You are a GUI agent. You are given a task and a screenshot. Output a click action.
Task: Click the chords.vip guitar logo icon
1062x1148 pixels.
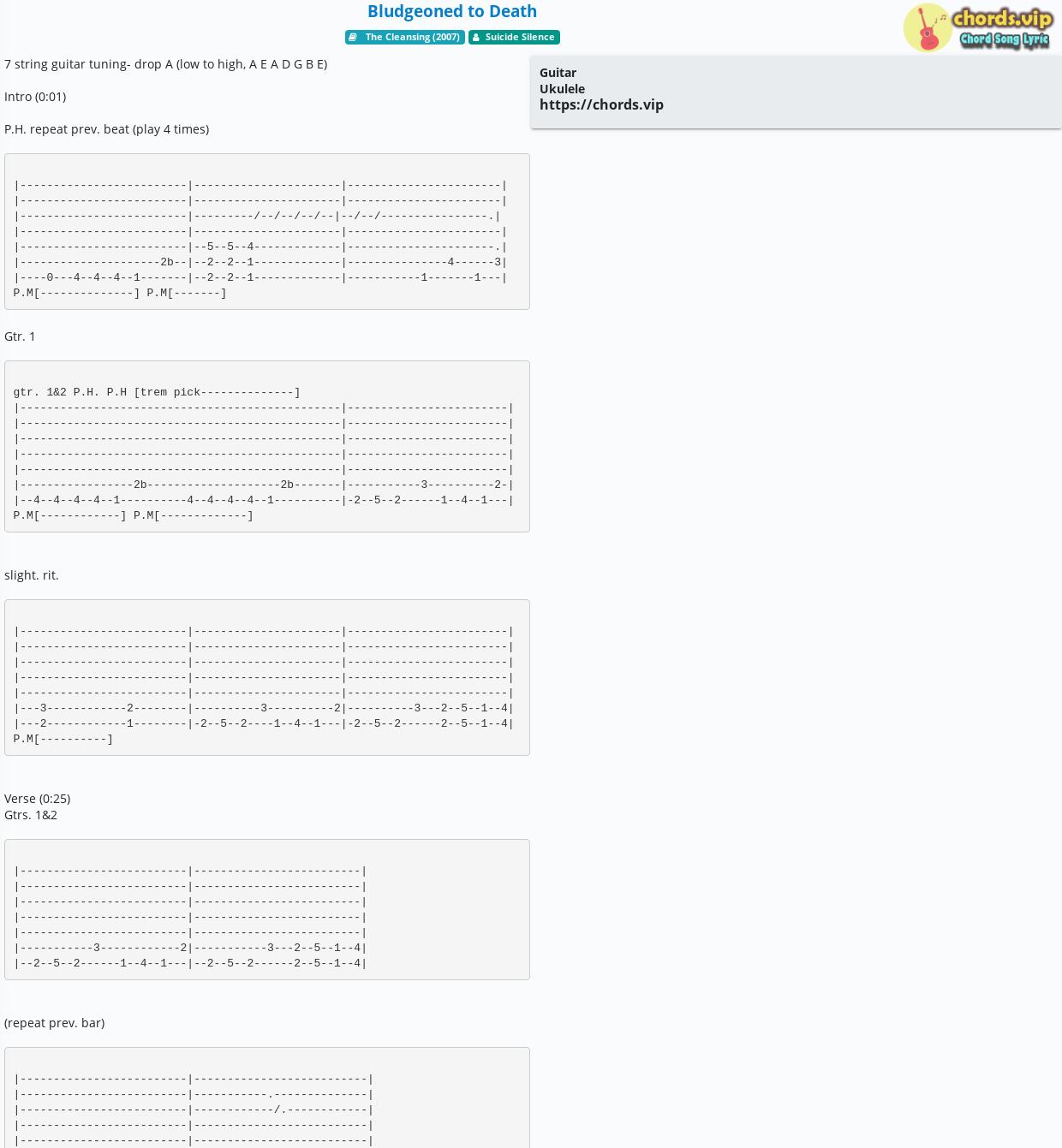[x=928, y=28]
